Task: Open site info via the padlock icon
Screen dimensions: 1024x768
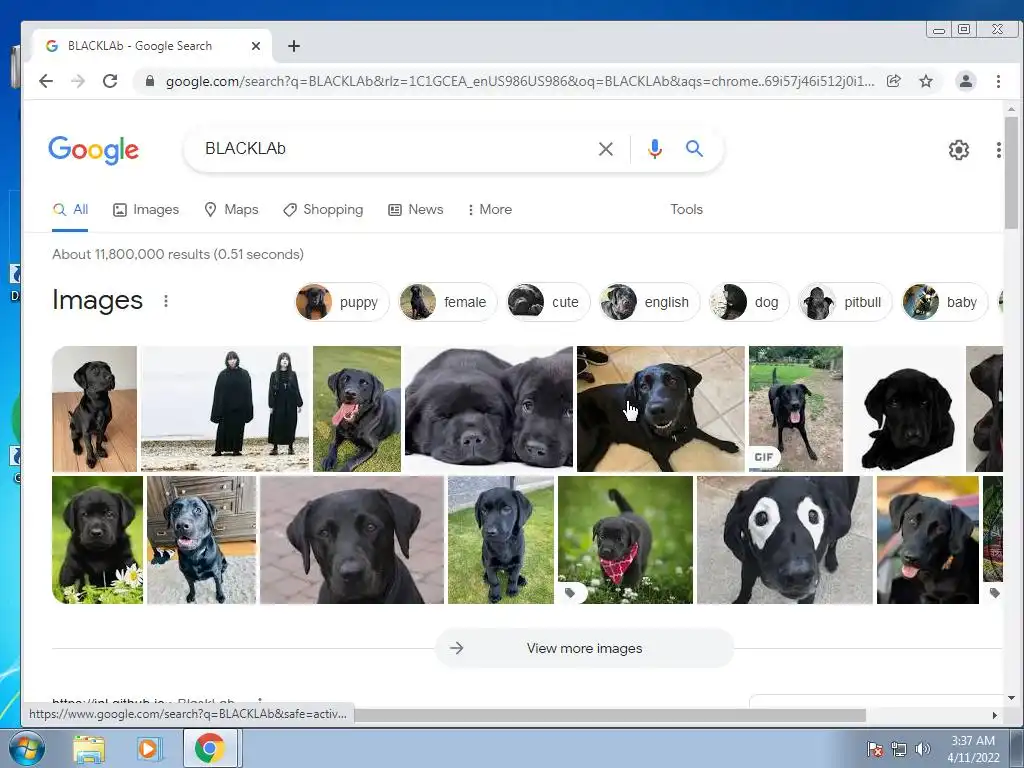Action: tap(150, 81)
